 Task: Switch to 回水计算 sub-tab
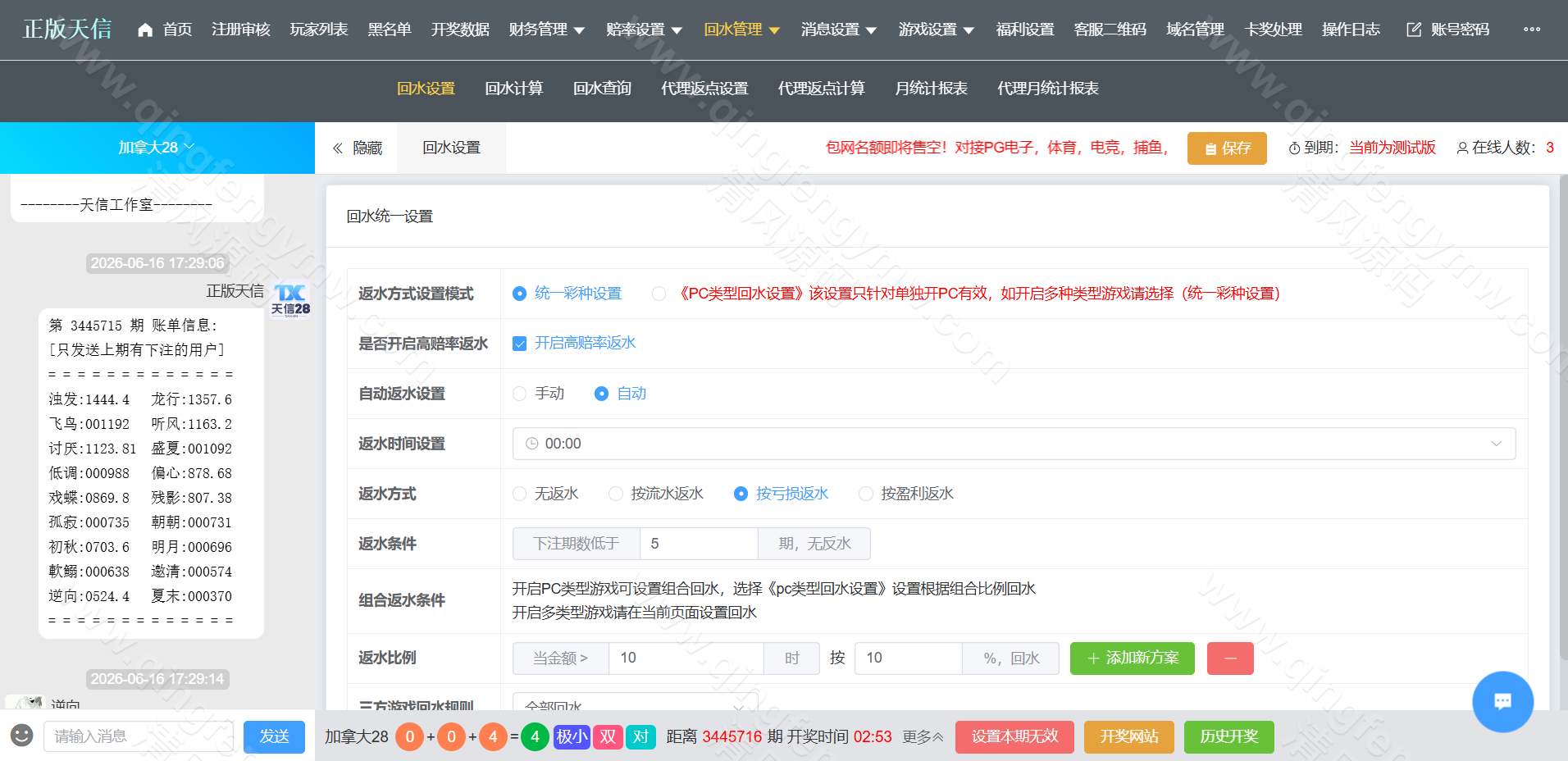coord(513,89)
